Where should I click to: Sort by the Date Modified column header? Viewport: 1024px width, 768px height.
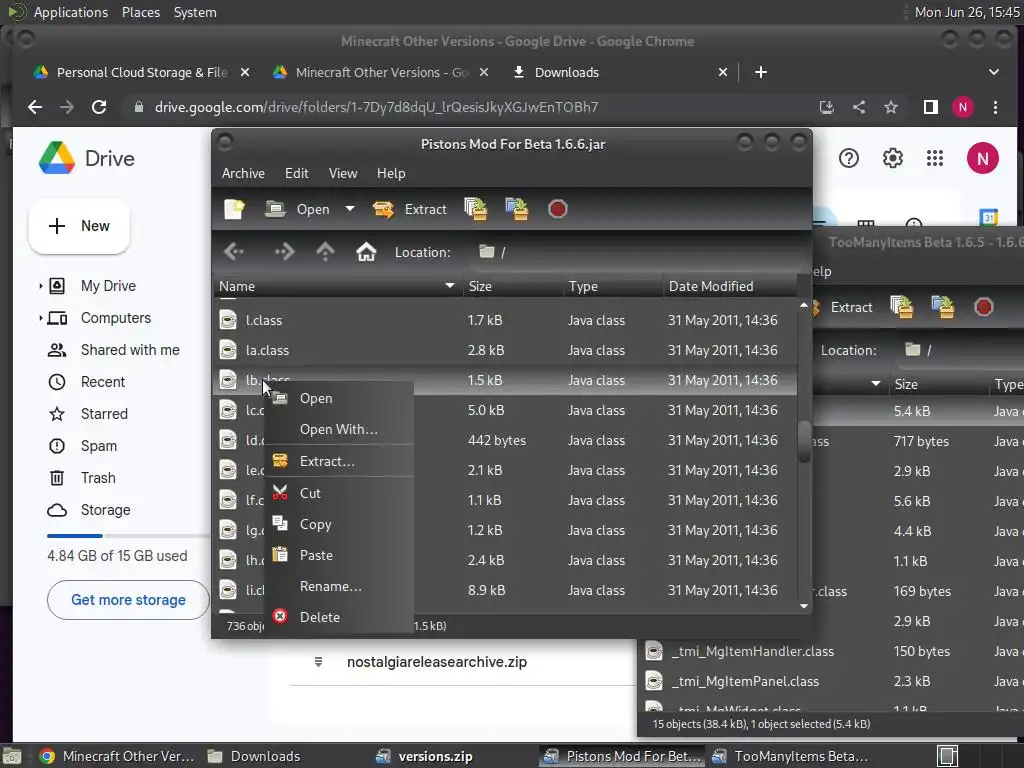pyautogui.click(x=730, y=286)
